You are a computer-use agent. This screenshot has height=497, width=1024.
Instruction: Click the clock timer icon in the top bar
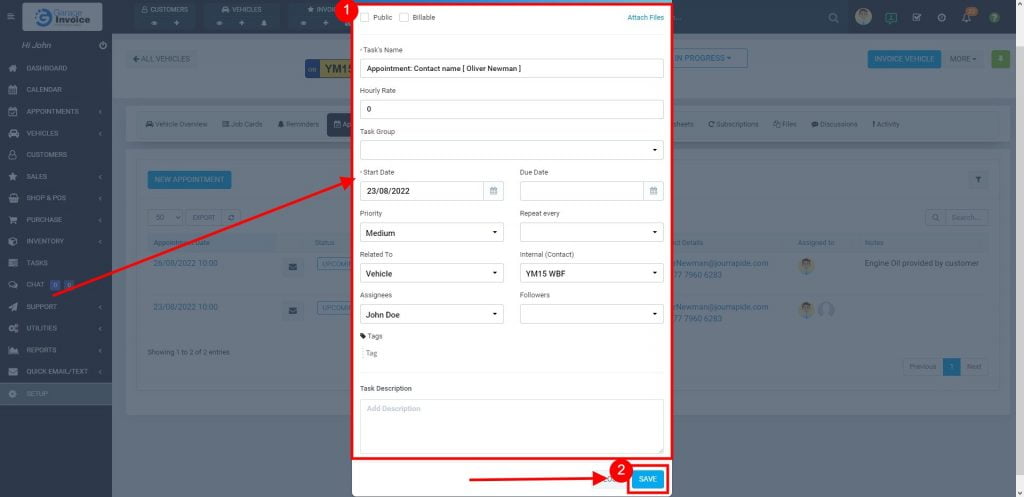tap(942, 18)
